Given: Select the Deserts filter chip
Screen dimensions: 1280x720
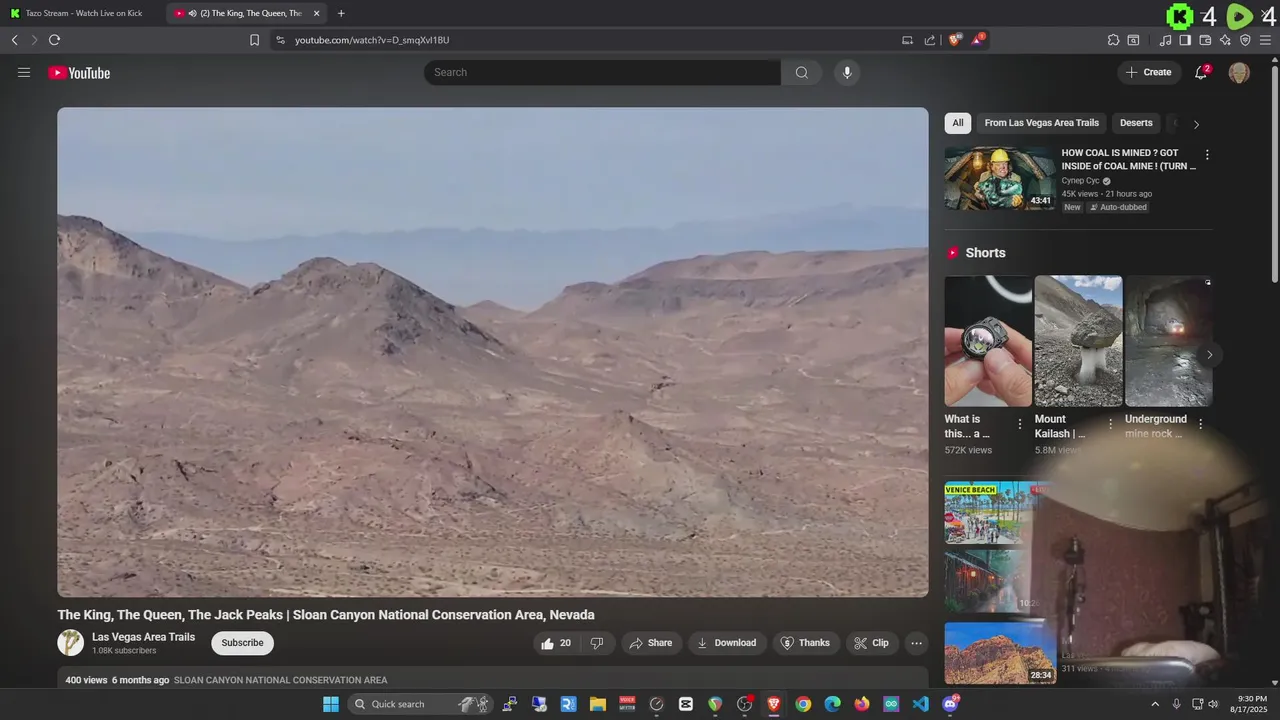Looking at the screenshot, I should [1136, 123].
